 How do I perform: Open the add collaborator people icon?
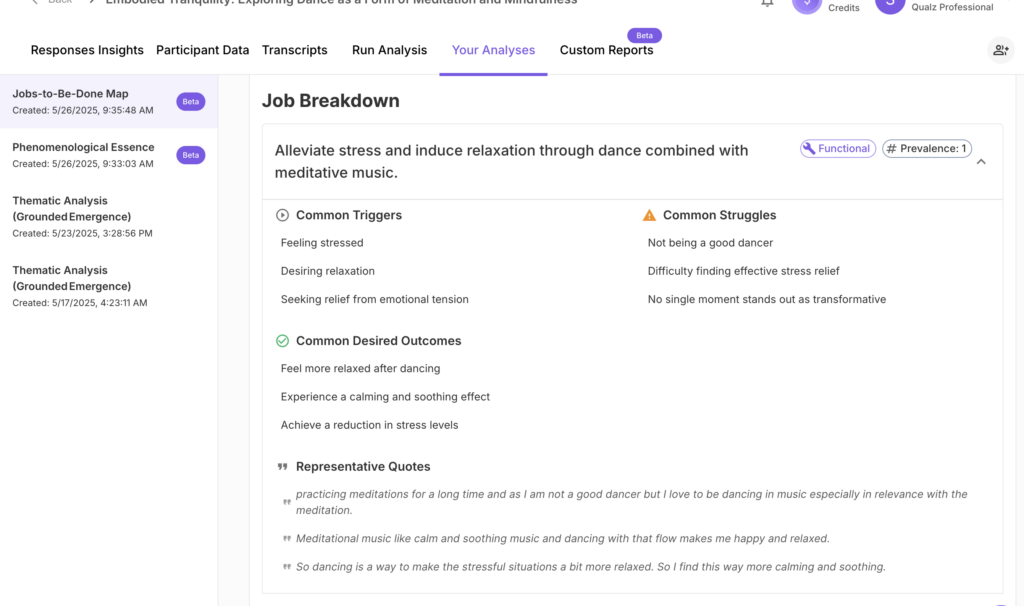tap(1000, 50)
